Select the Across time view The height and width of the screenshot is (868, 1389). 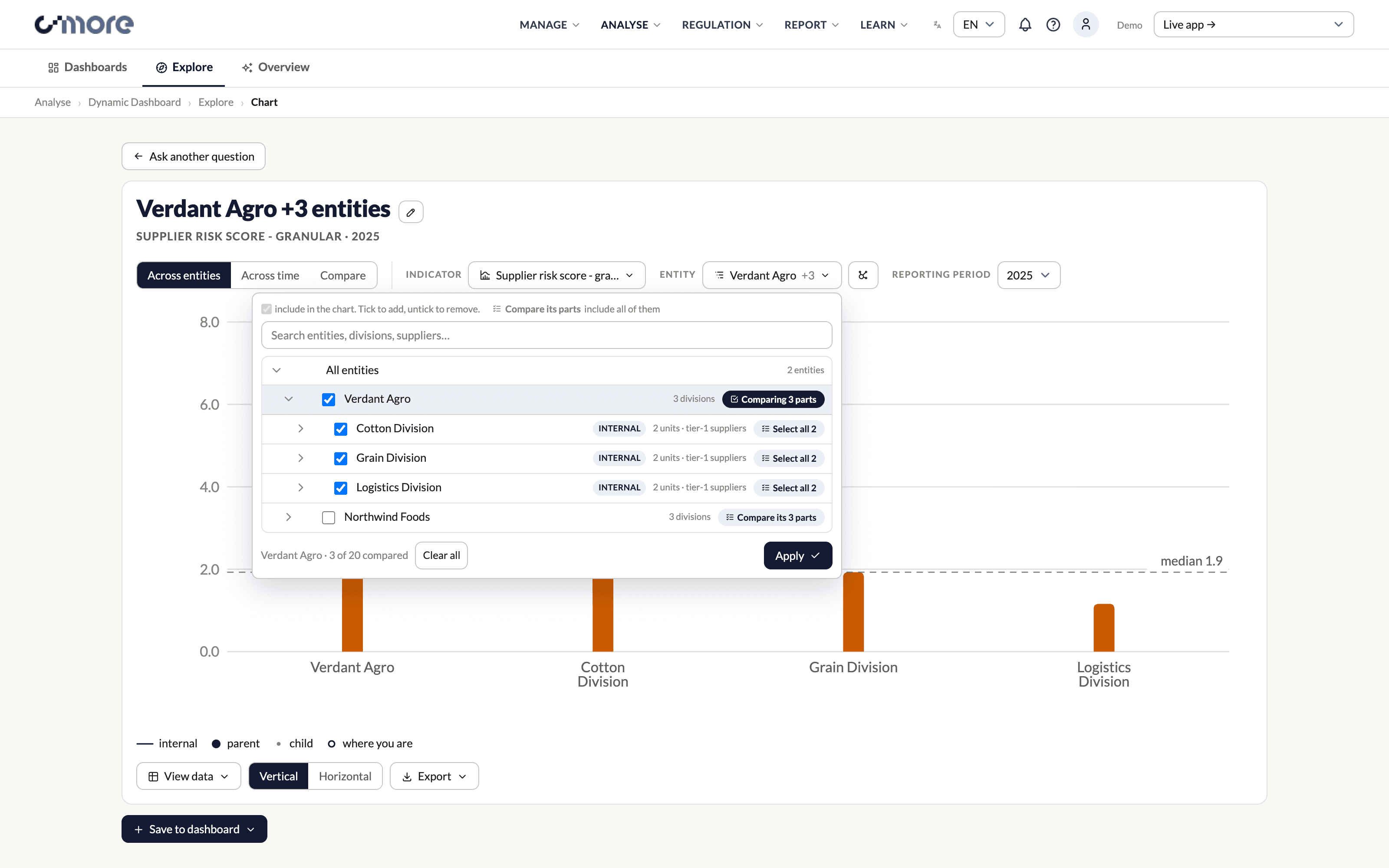270,275
